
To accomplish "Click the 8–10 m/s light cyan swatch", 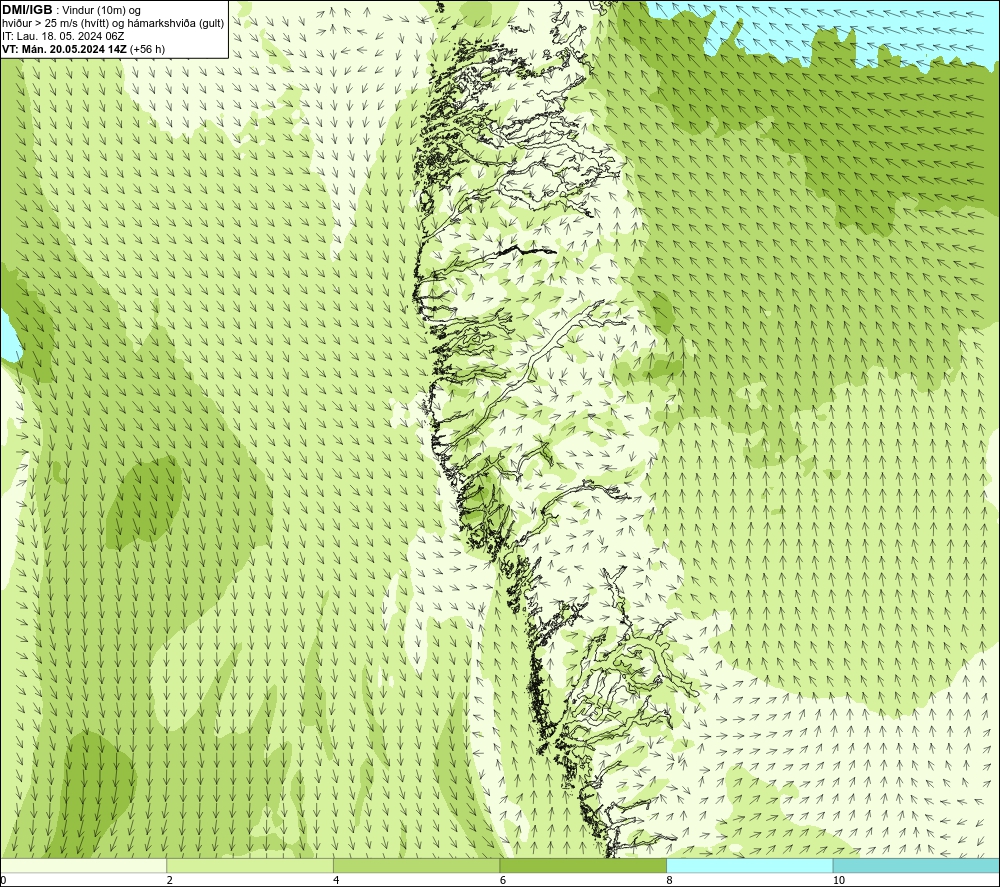I will click(x=749, y=865).
